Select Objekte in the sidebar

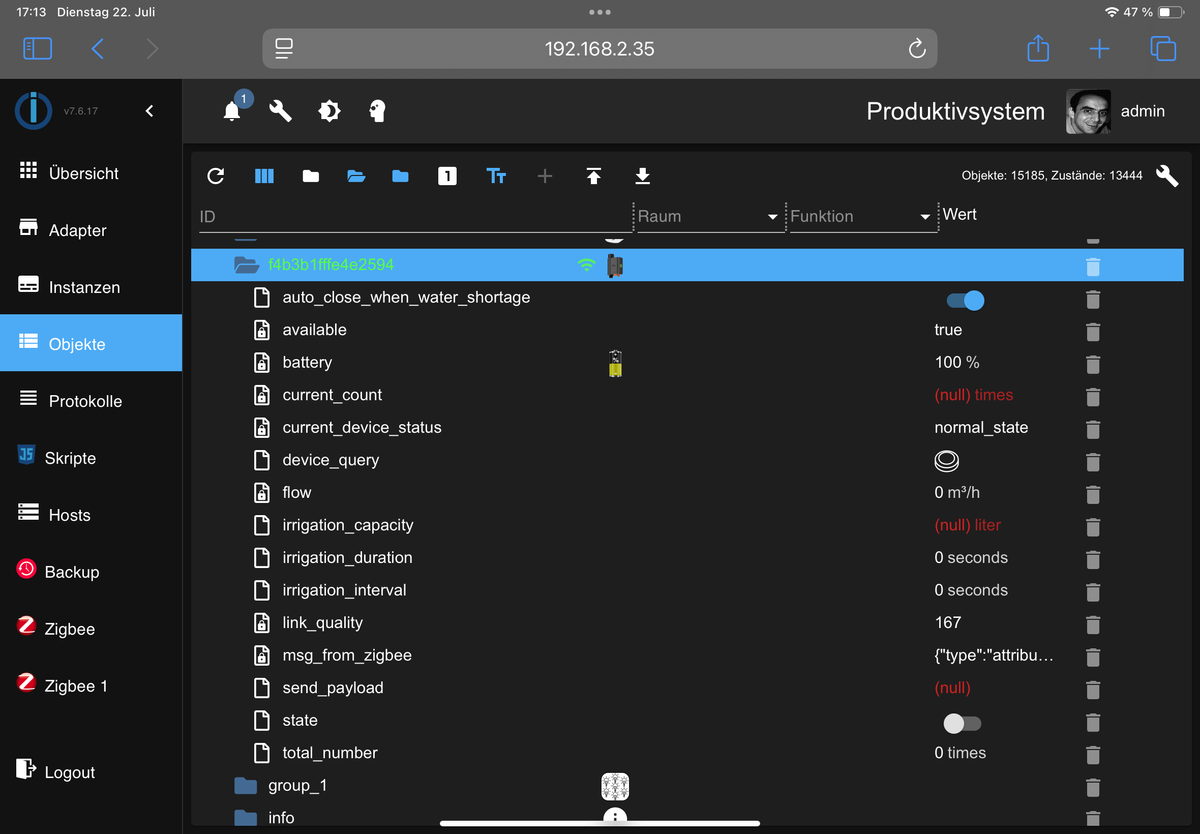pos(91,343)
